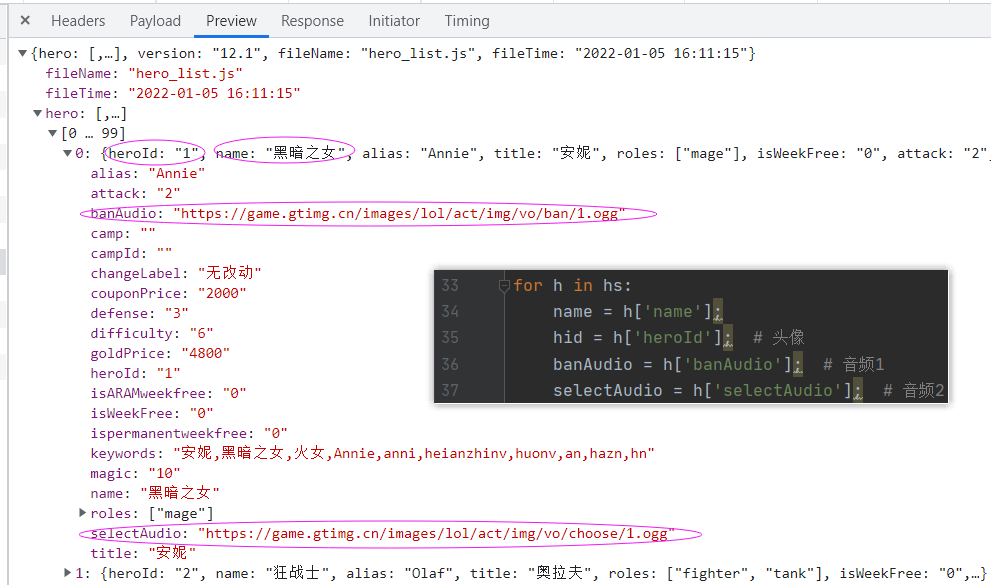Click the alias "Annie" property row
Viewport: 991px width, 585px height.
pos(148,174)
